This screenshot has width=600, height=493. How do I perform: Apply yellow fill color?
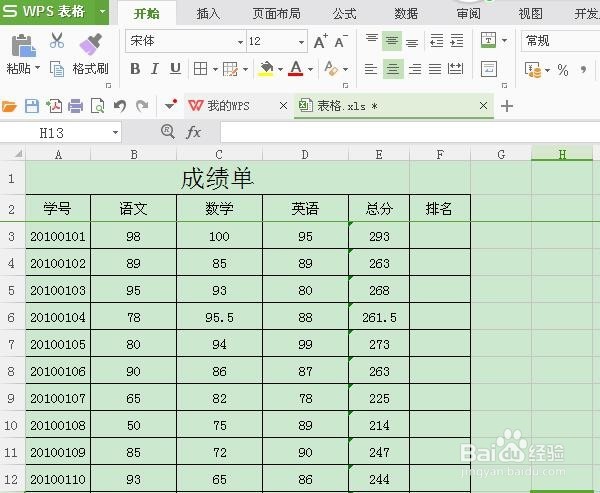(x=266, y=69)
